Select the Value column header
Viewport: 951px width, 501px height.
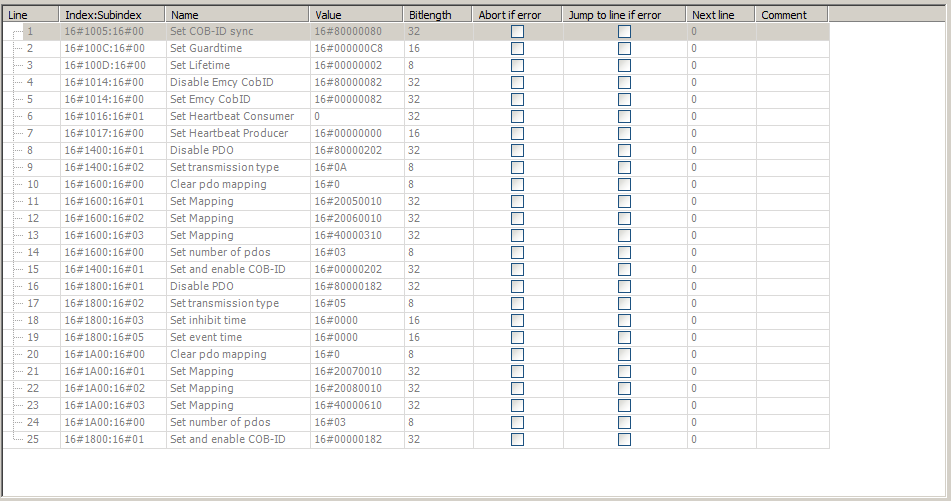(x=356, y=15)
